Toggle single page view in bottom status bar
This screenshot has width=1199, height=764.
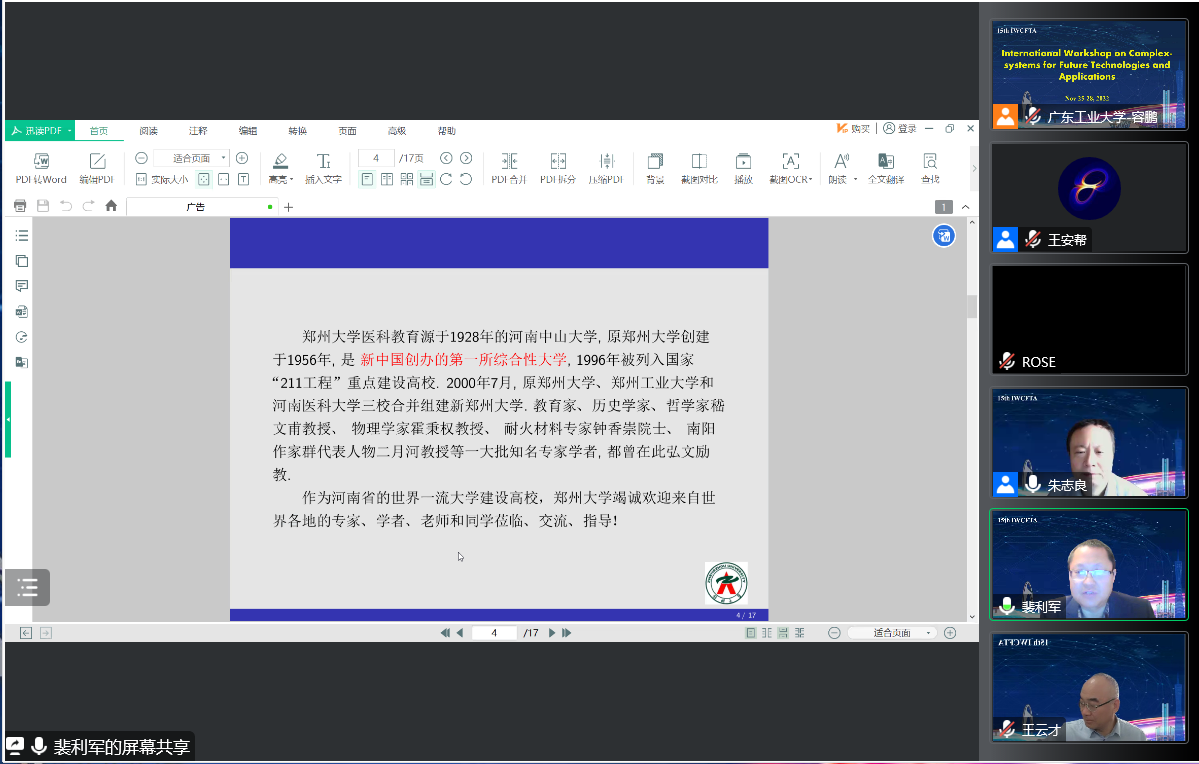coord(750,632)
